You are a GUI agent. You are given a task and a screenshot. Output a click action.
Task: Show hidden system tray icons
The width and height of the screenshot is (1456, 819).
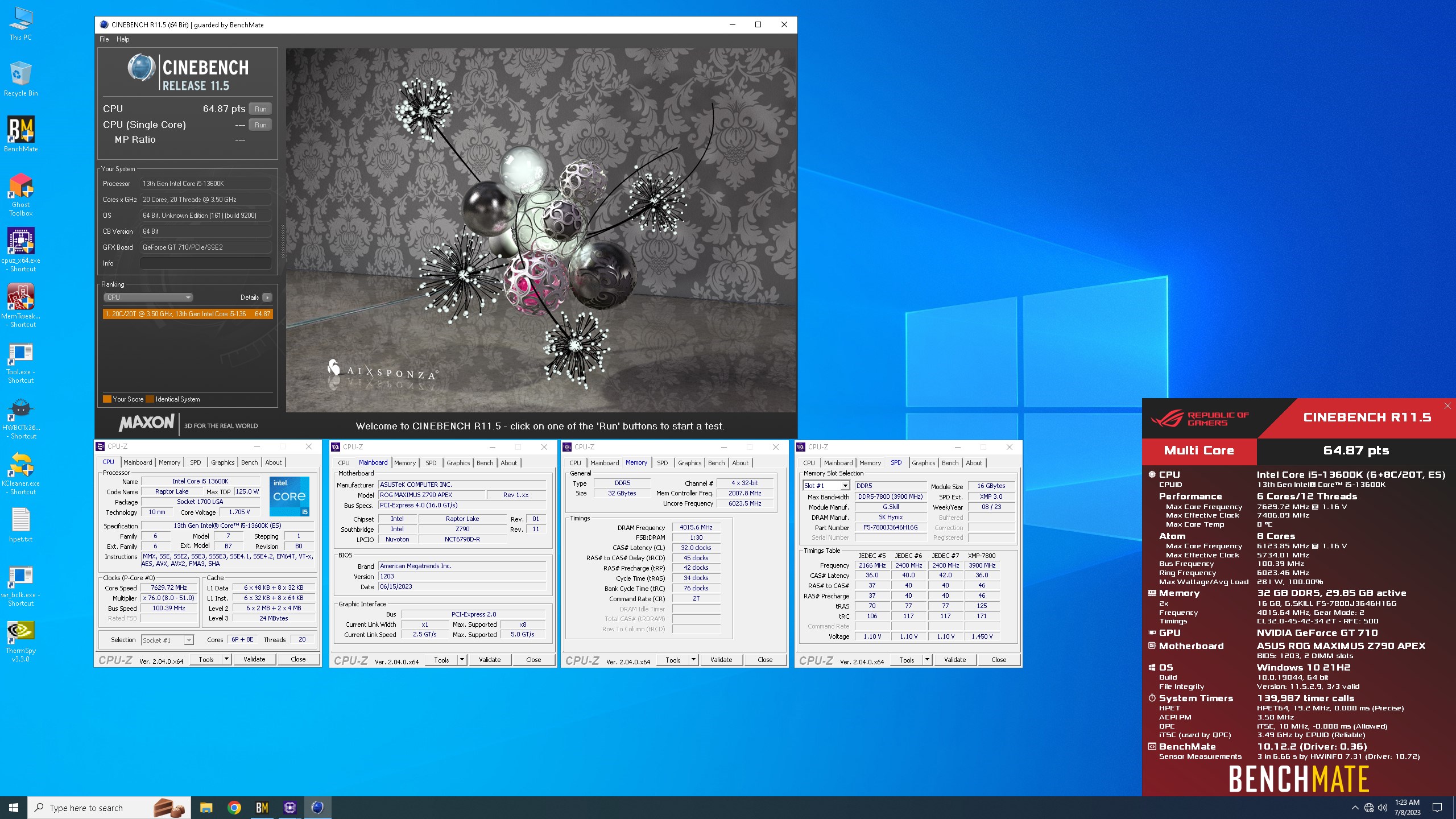tap(1355, 808)
